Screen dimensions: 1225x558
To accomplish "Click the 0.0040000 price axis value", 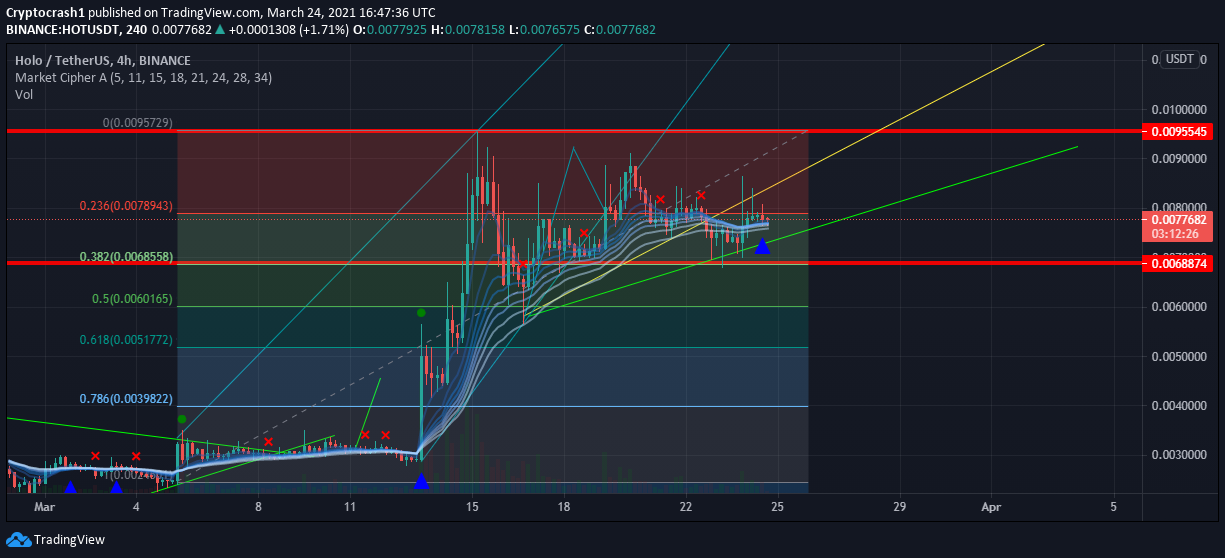I will pos(1178,405).
